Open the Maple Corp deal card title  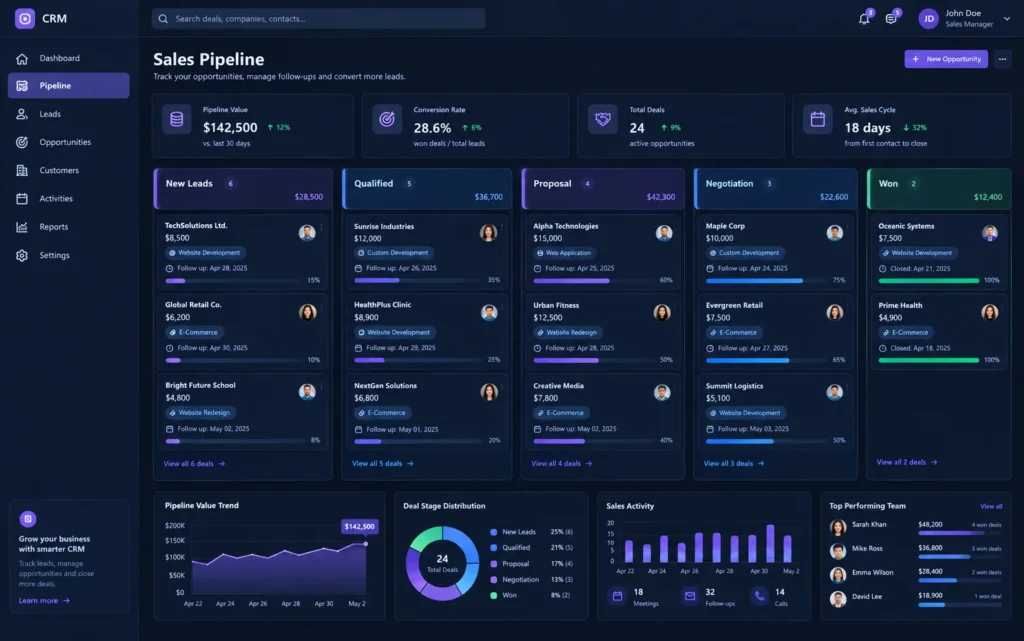[x=725, y=226]
